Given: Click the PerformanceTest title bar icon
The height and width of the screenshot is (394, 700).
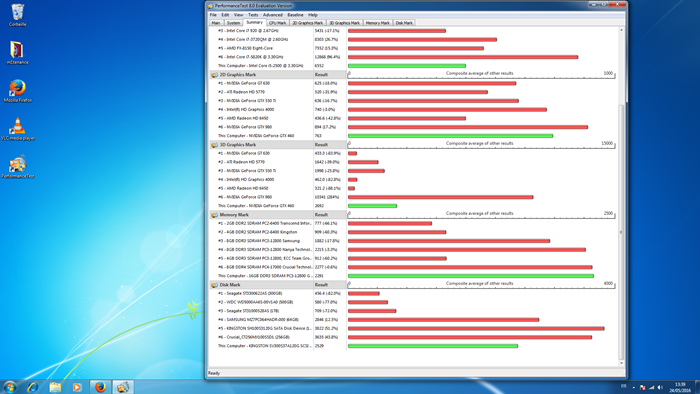Looking at the screenshot, I should [210, 6].
